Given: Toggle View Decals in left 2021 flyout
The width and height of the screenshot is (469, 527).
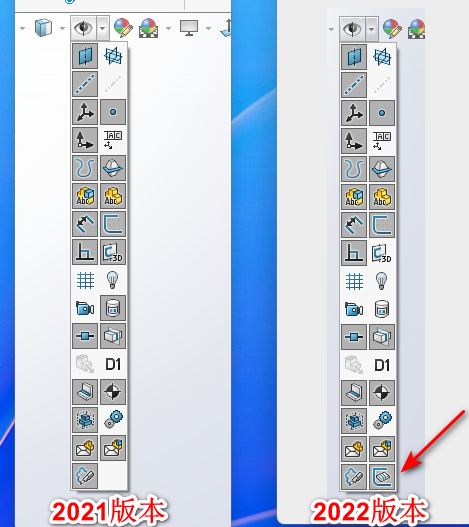Looking at the screenshot, I should 113,308.
